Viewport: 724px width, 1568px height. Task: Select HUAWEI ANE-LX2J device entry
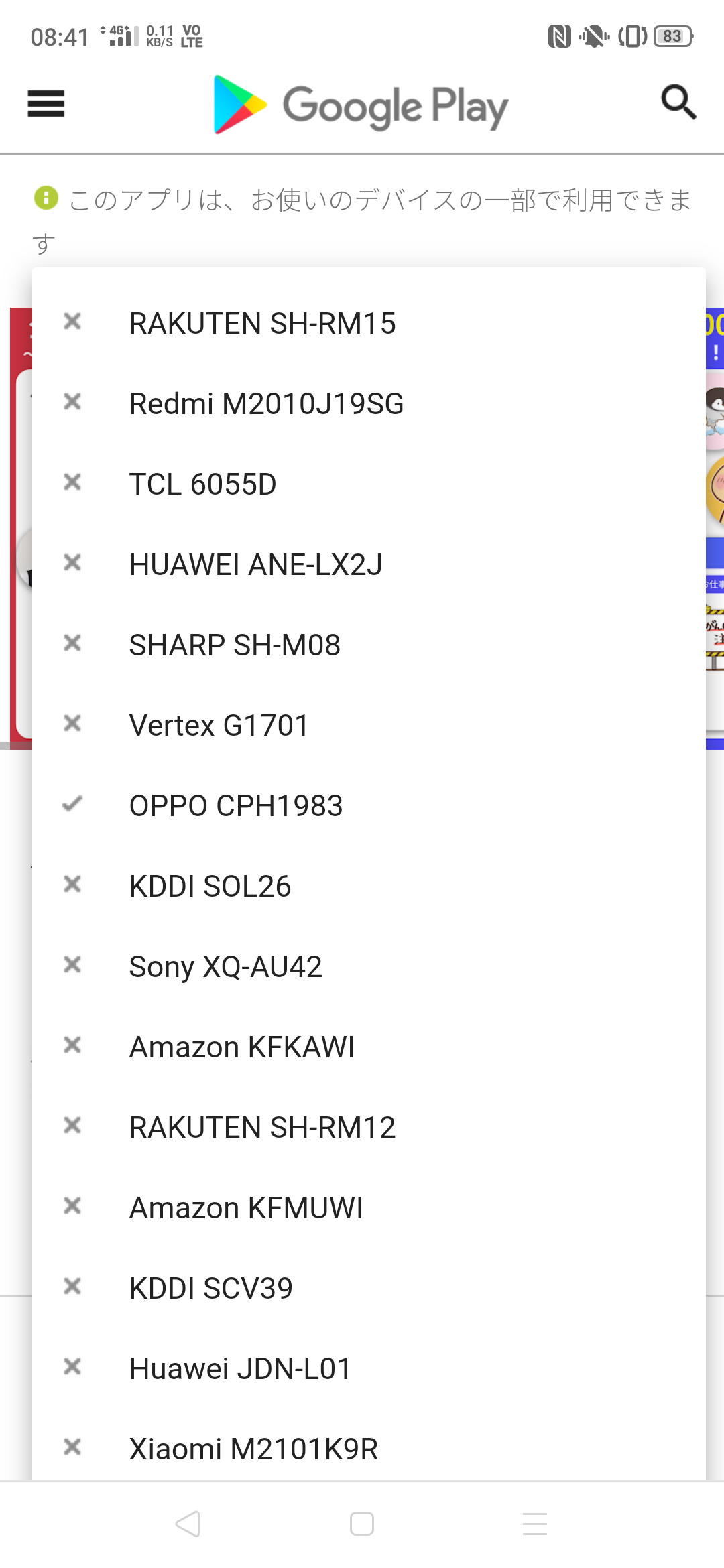(x=255, y=564)
